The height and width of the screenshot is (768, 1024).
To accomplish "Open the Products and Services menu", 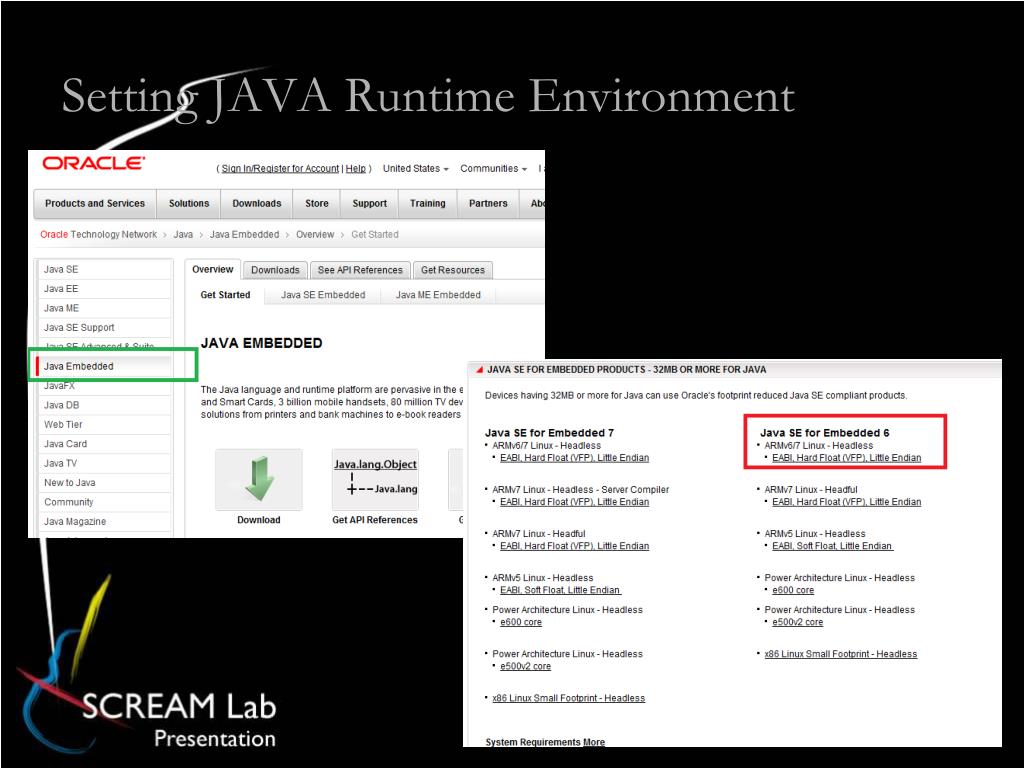I will click(x=95, y=204).
